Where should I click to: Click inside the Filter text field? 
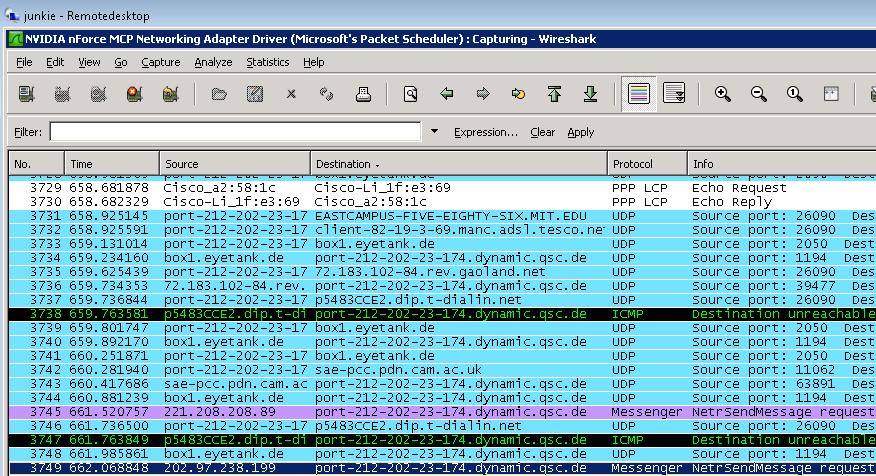click(235, 132)
